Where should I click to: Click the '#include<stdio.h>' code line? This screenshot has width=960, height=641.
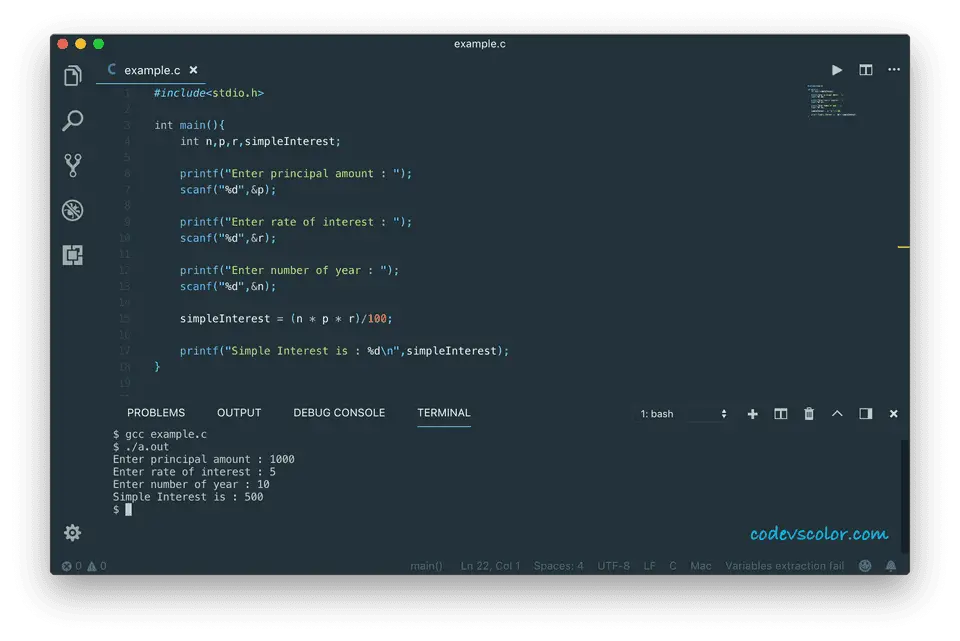(x=208, y=93)
